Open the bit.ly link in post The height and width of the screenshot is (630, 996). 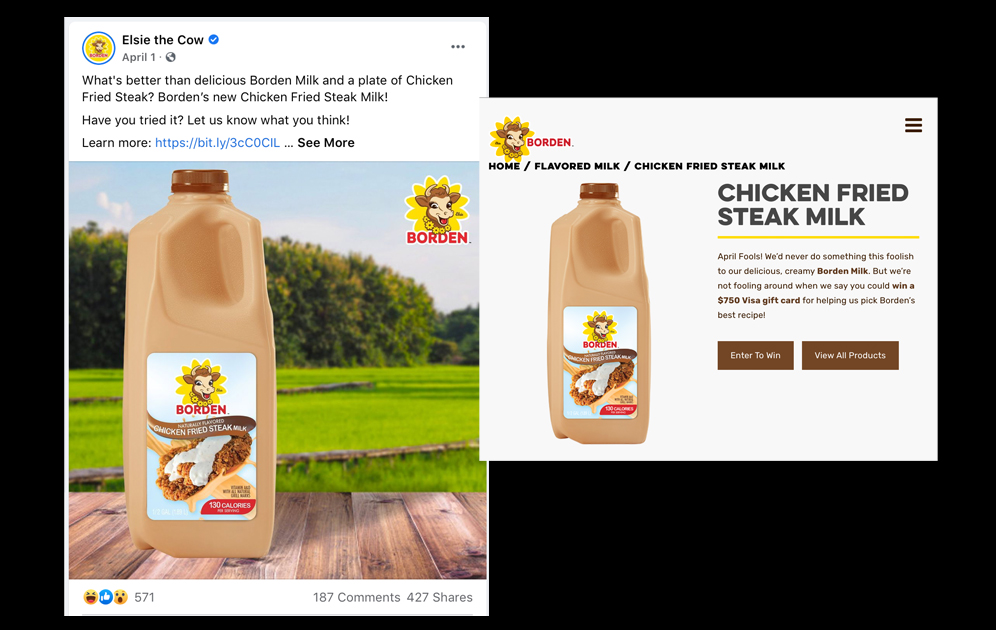point(217,143)
